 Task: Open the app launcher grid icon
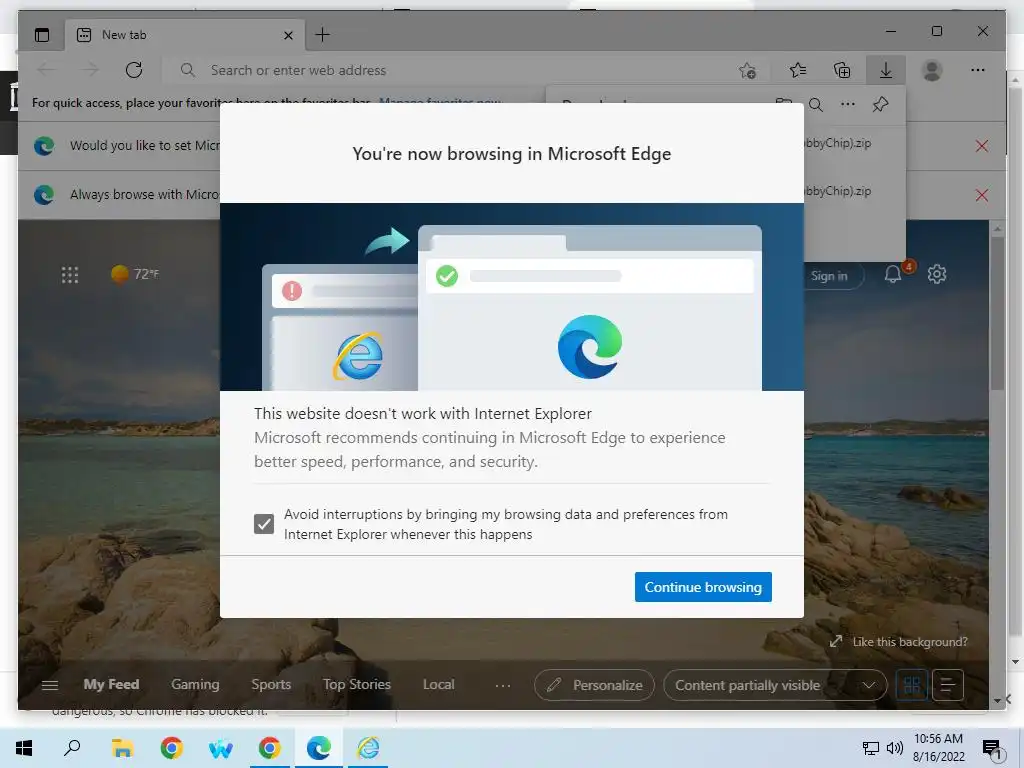pos(70,274)
